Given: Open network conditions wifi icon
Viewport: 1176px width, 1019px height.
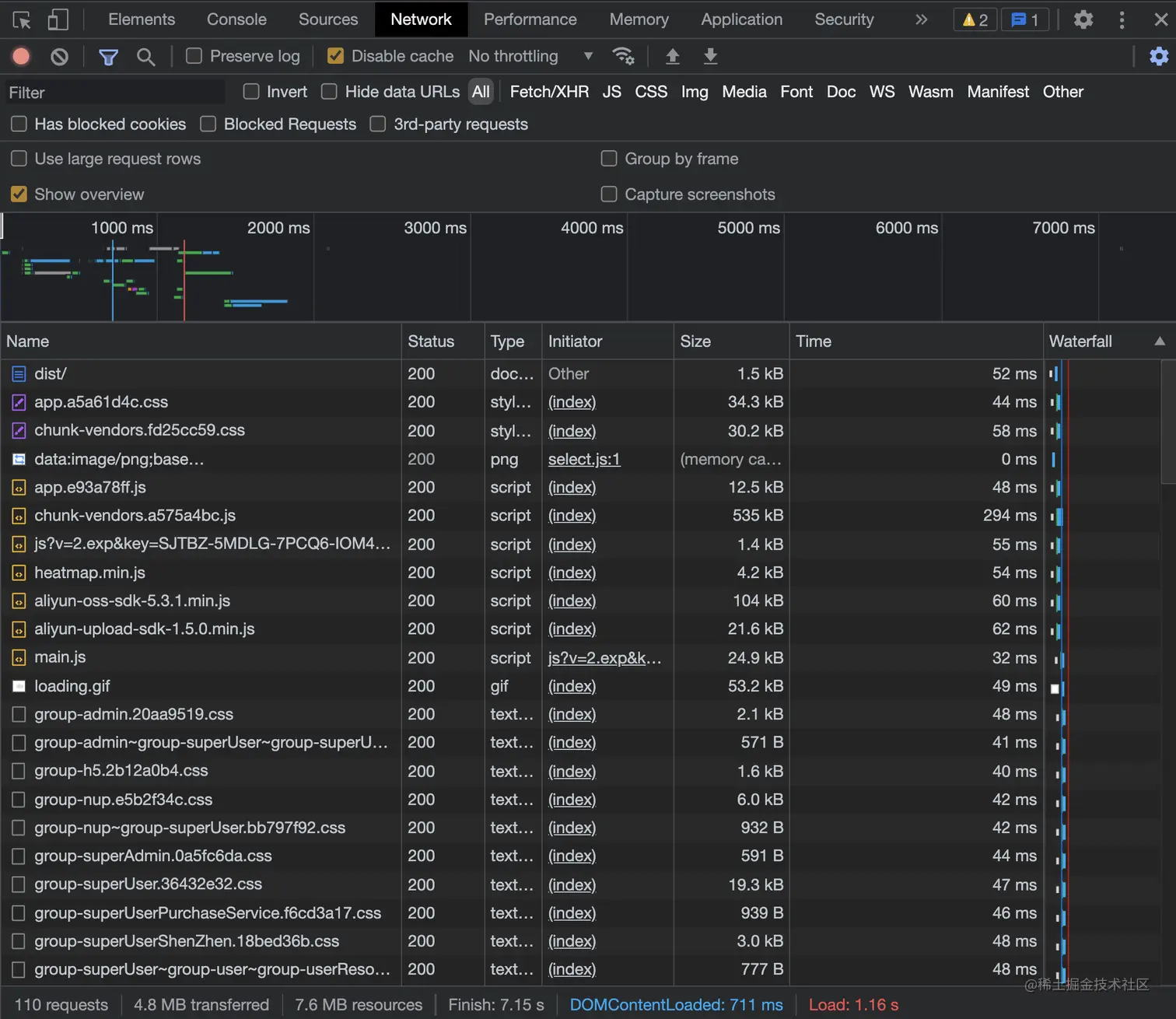Looking at the screenshot, I should pyautogui.click(x=623, y=56).
